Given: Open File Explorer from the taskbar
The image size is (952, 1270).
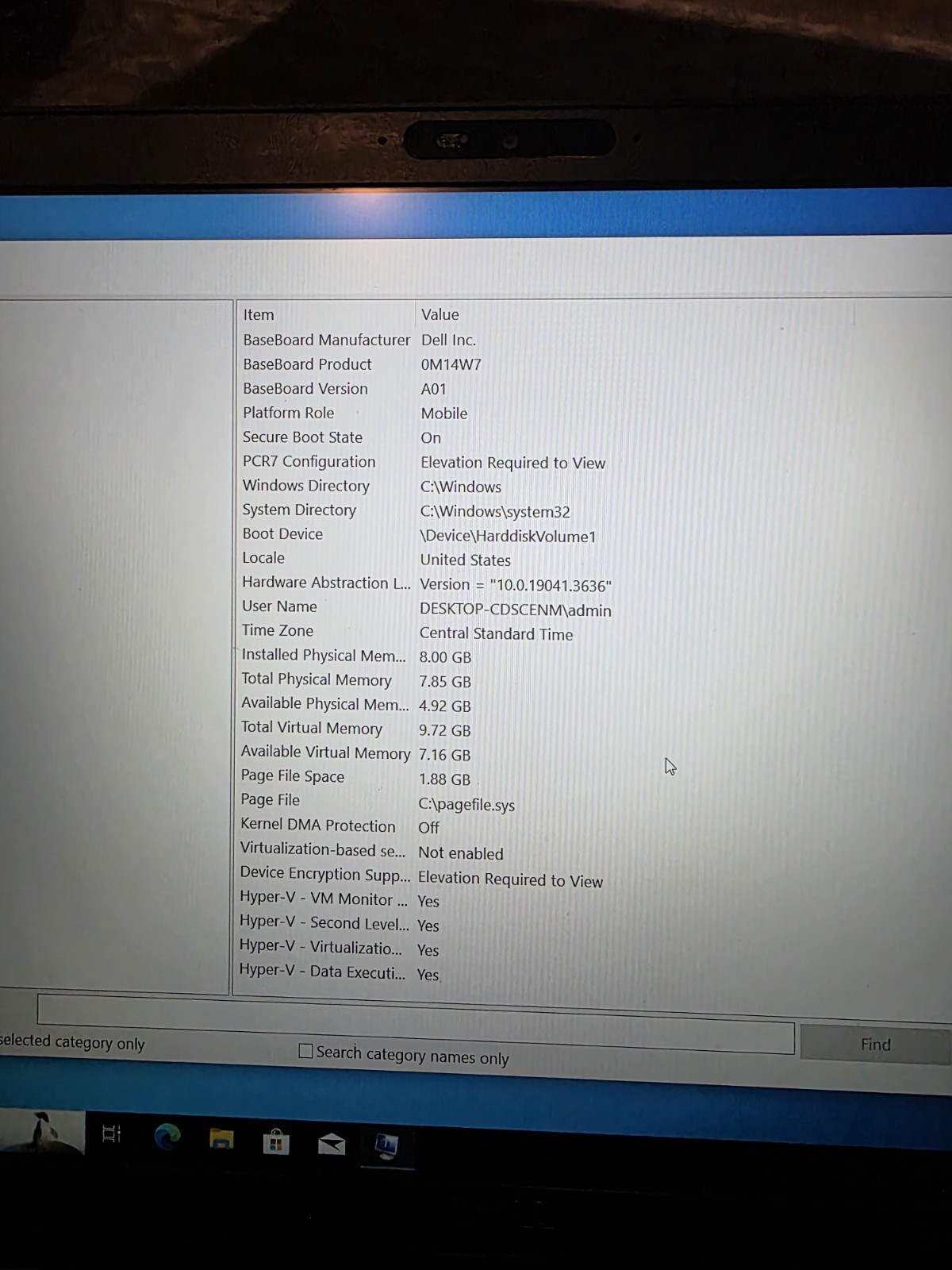Looking at the screenshot, I should (221, 1140).
